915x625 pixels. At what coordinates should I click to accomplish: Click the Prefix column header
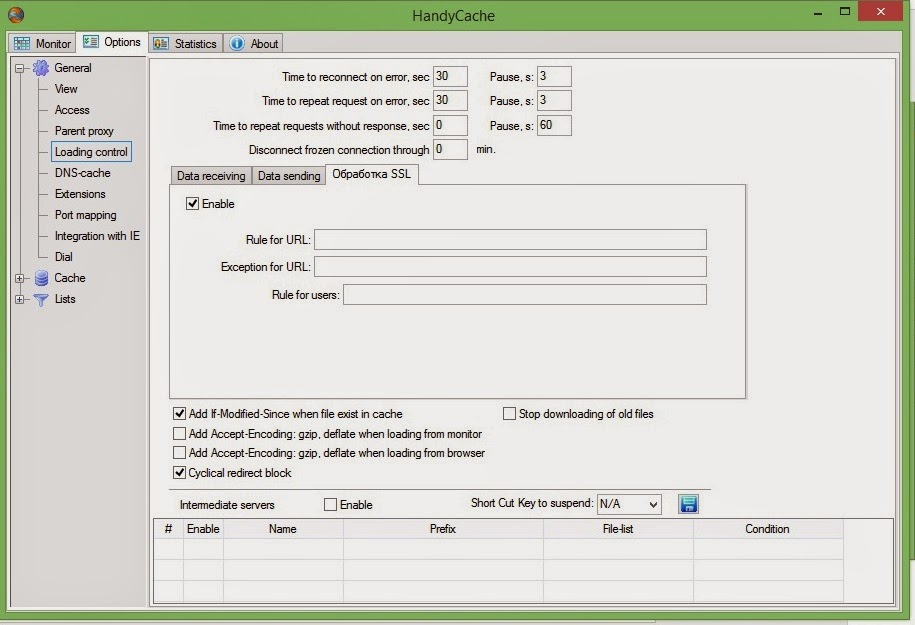[443, 529]
